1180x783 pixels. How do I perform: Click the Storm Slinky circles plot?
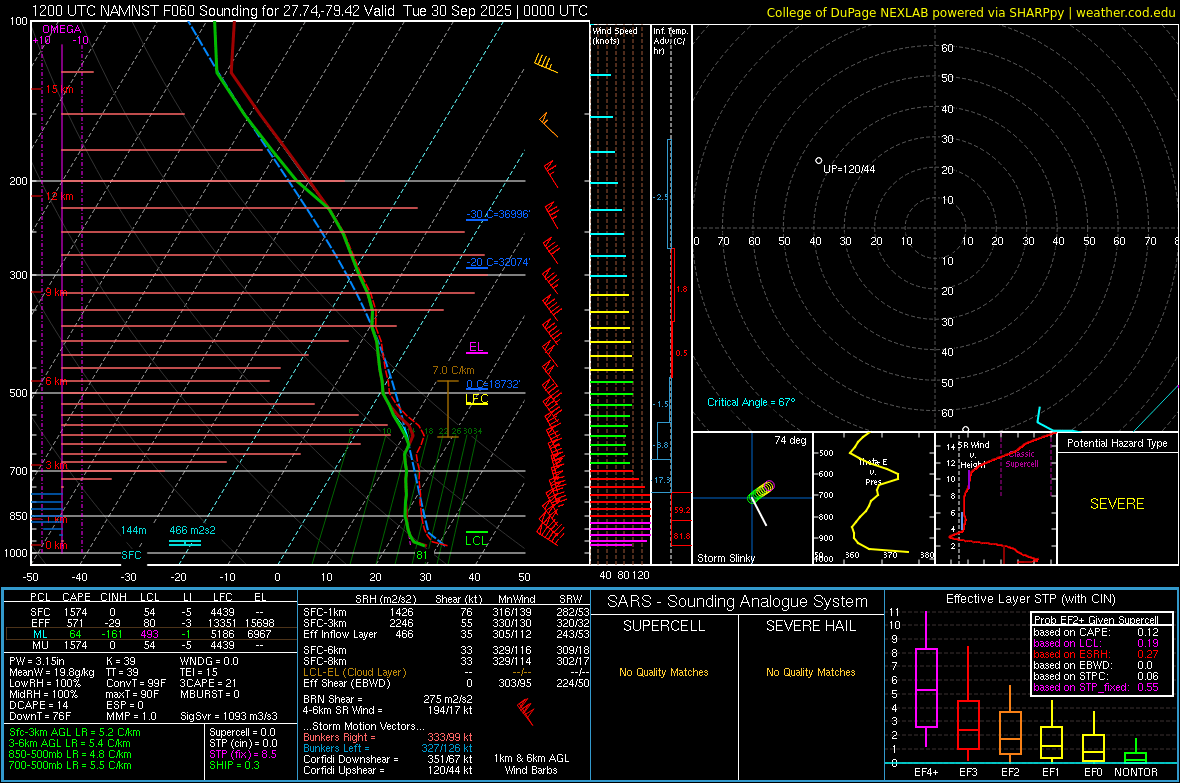tap(761, 493)
